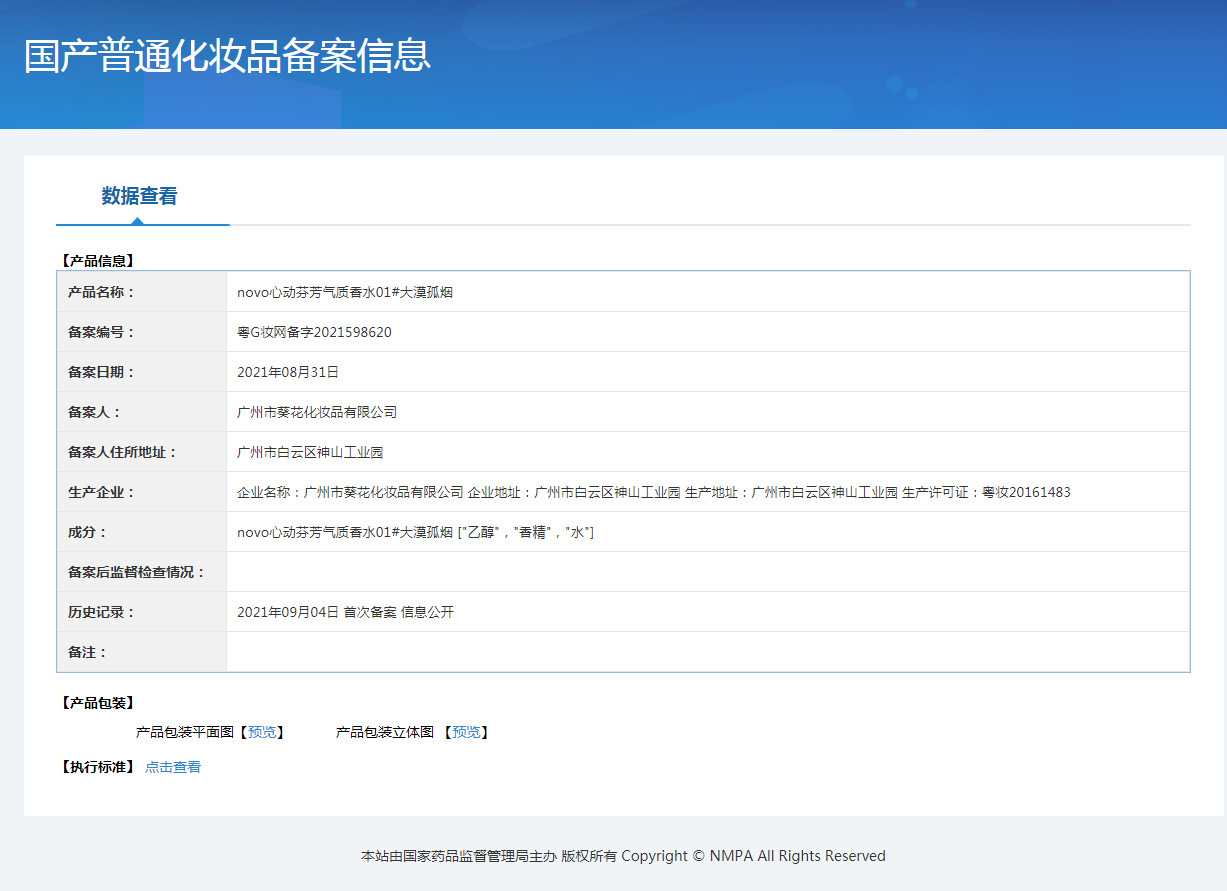Click the 生产企业 details text
The width and height of the screenshot is (1227, 891).
(x=653, y=492)
